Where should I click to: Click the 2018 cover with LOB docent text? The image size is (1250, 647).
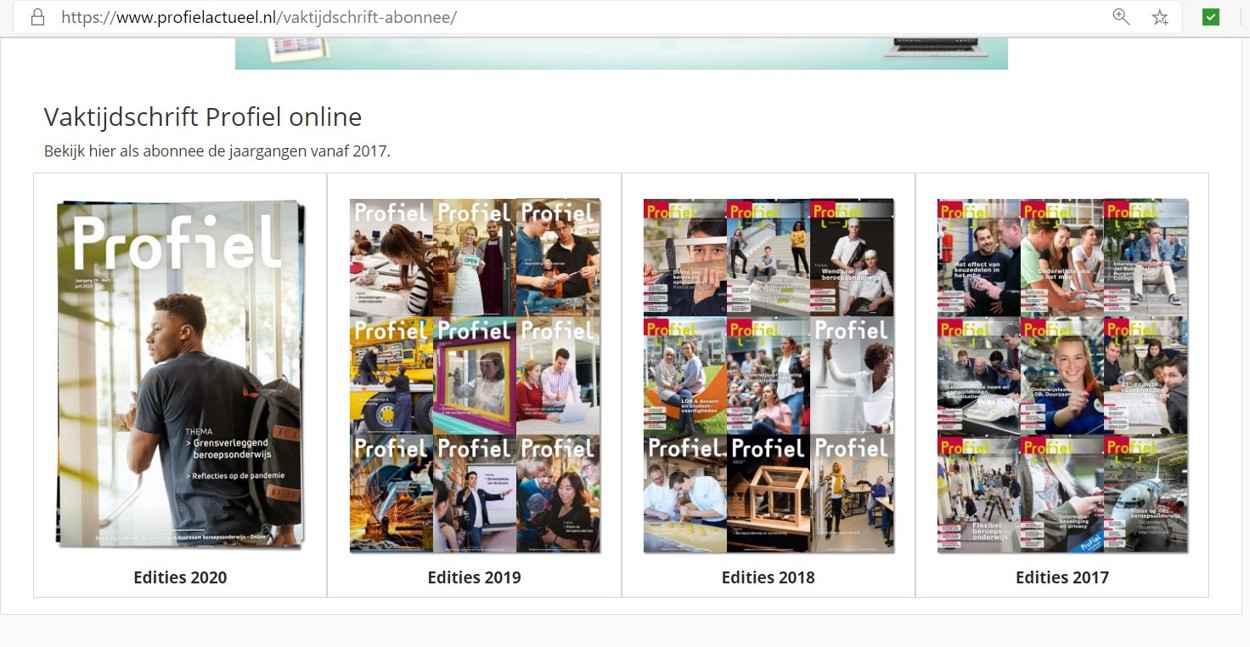685,375
